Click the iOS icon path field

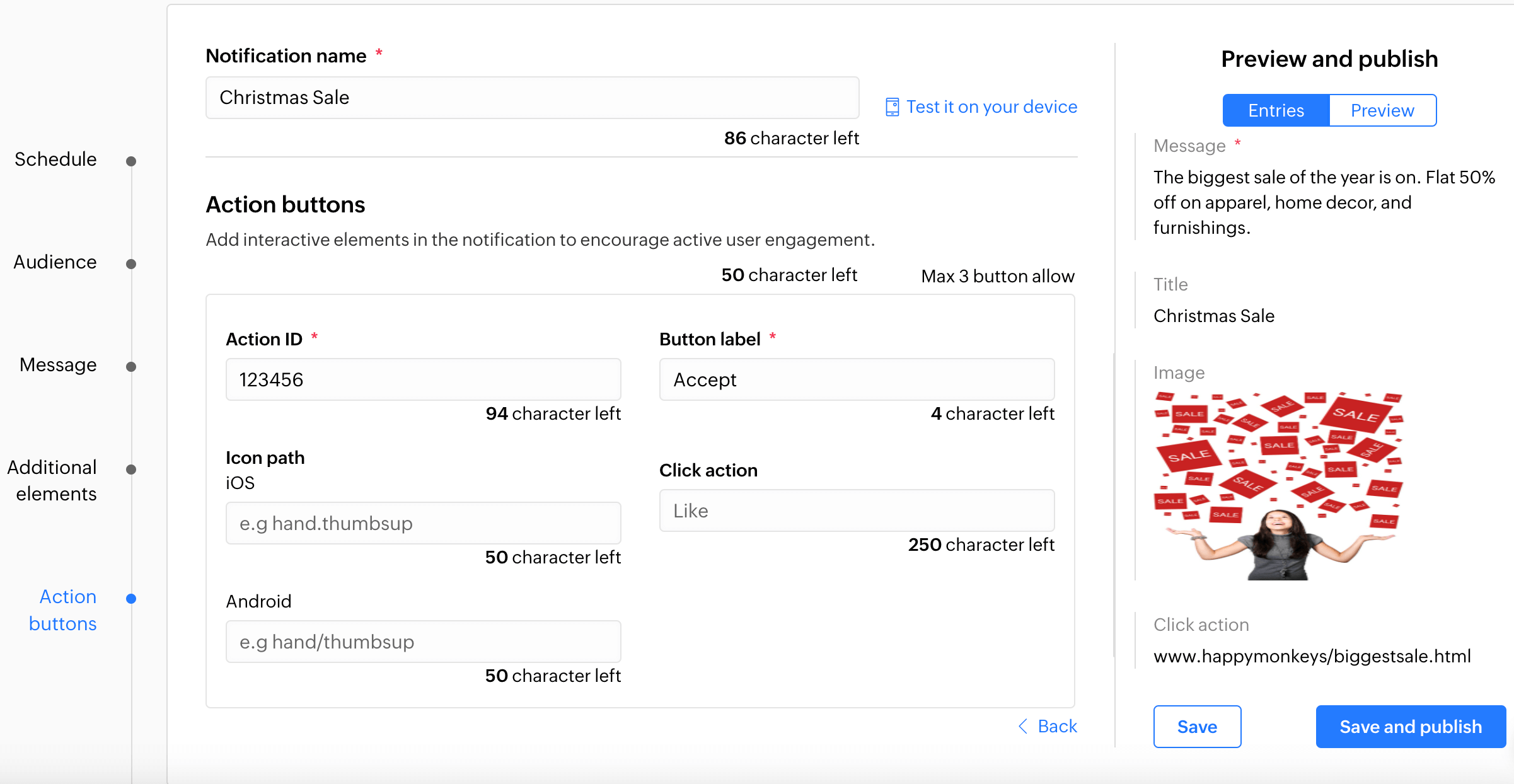pyautogui.click(x=423, y=523)
